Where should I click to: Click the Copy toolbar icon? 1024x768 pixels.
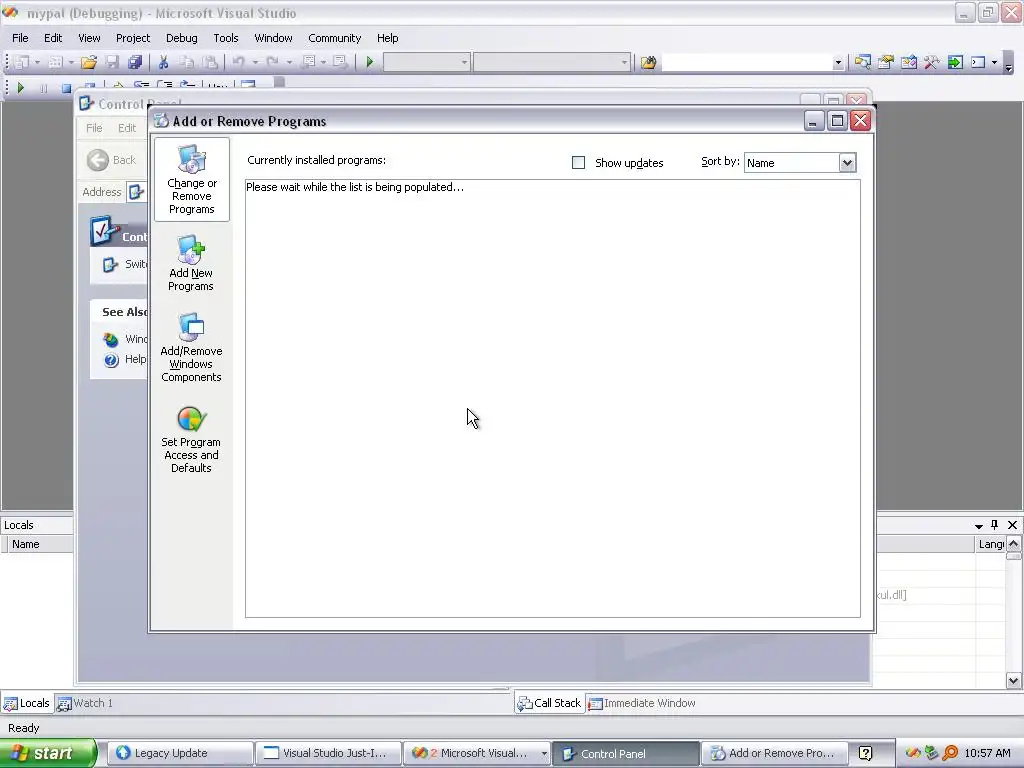click(x=187, y=62)
